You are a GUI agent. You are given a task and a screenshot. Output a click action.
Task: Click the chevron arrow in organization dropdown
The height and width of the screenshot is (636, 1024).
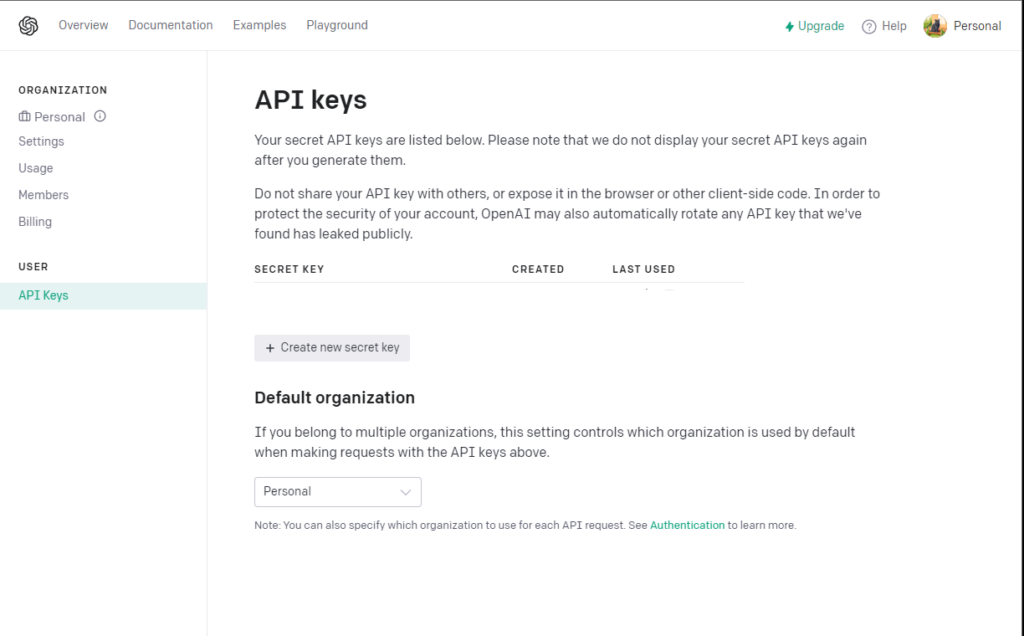406,492
